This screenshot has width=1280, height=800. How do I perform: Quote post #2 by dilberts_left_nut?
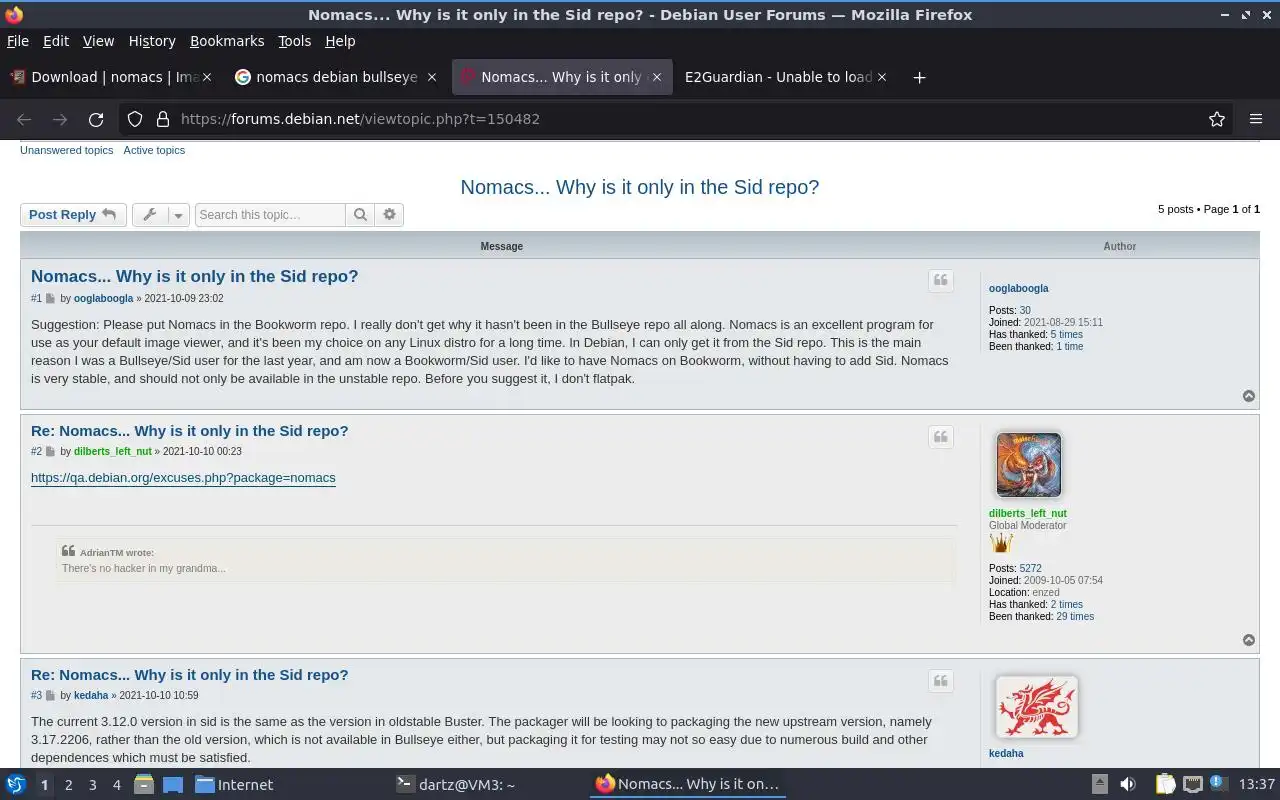(941, 436)
